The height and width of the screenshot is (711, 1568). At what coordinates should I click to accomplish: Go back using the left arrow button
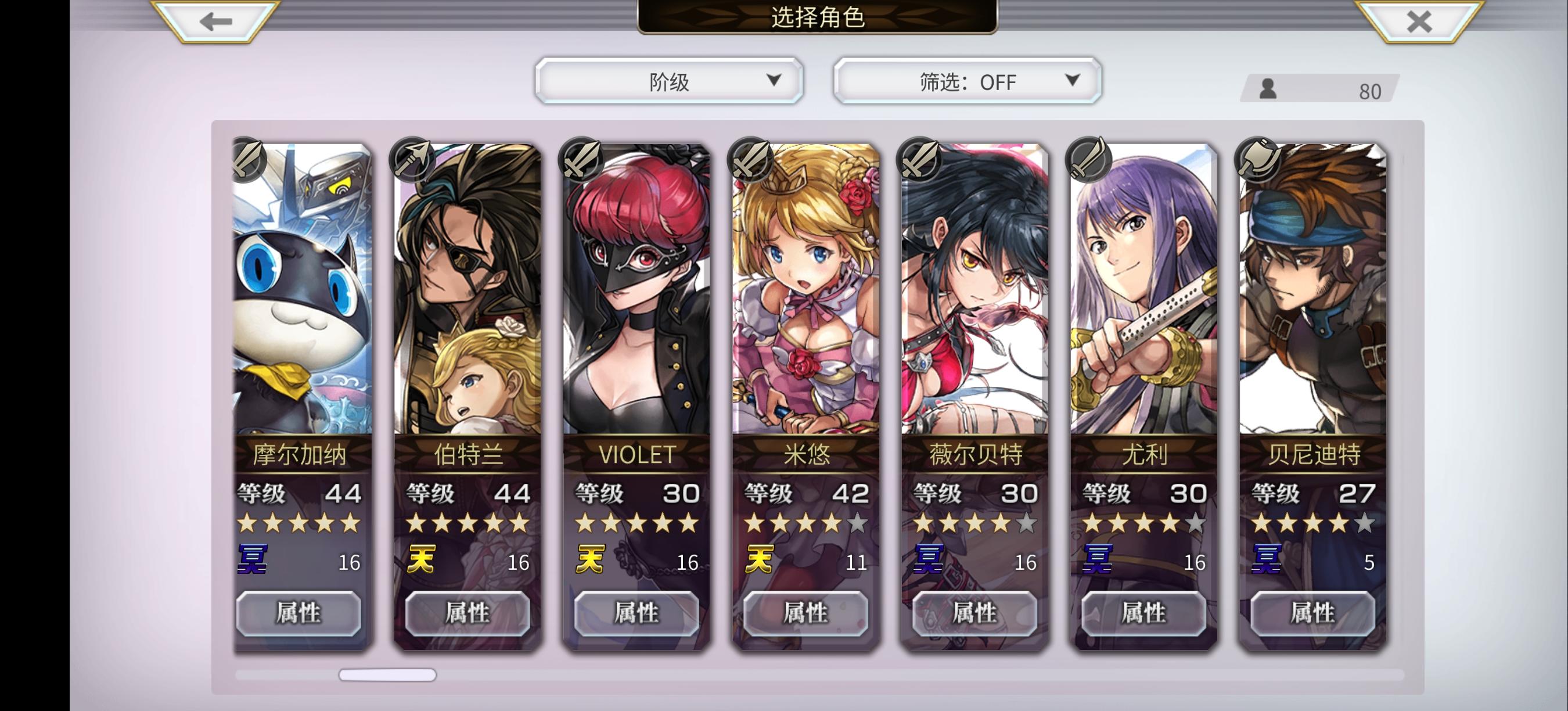215,22
